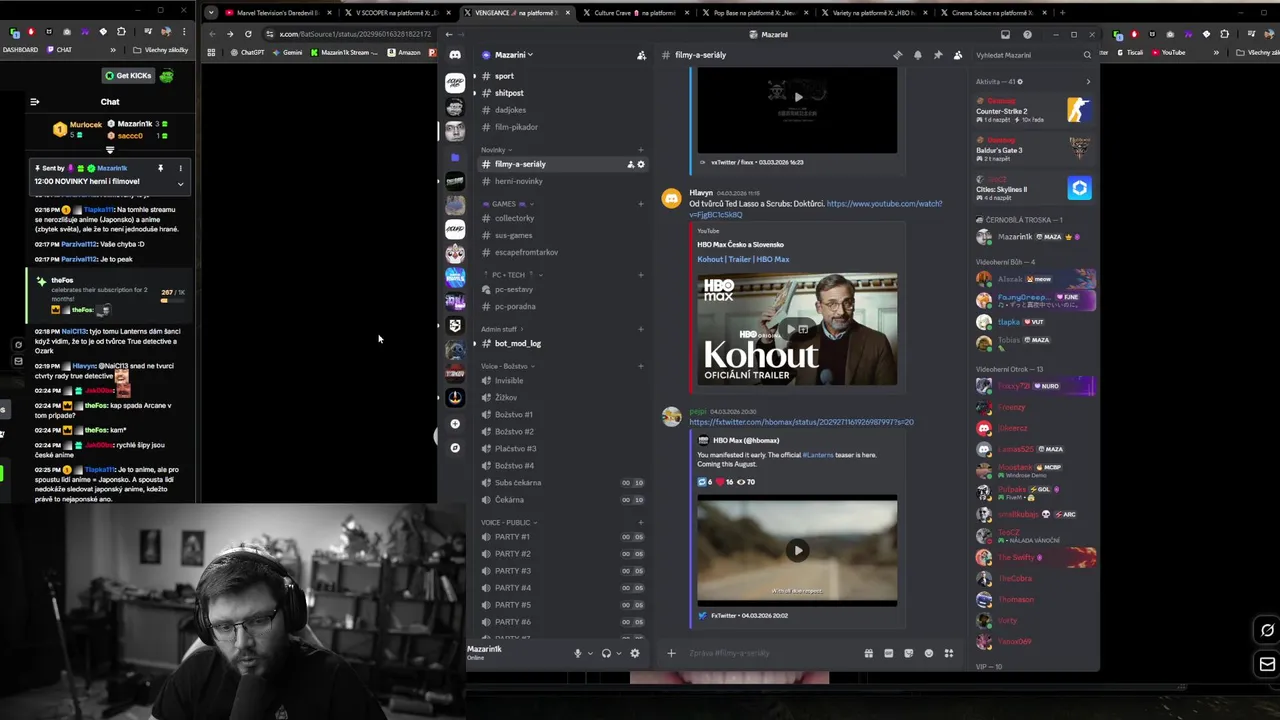Collapse the PC + TECH category

tap(512, 275)
